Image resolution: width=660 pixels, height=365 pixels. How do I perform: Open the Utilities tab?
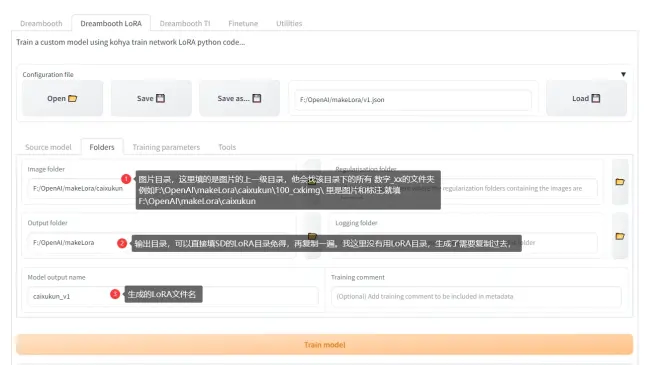(289, 24)
